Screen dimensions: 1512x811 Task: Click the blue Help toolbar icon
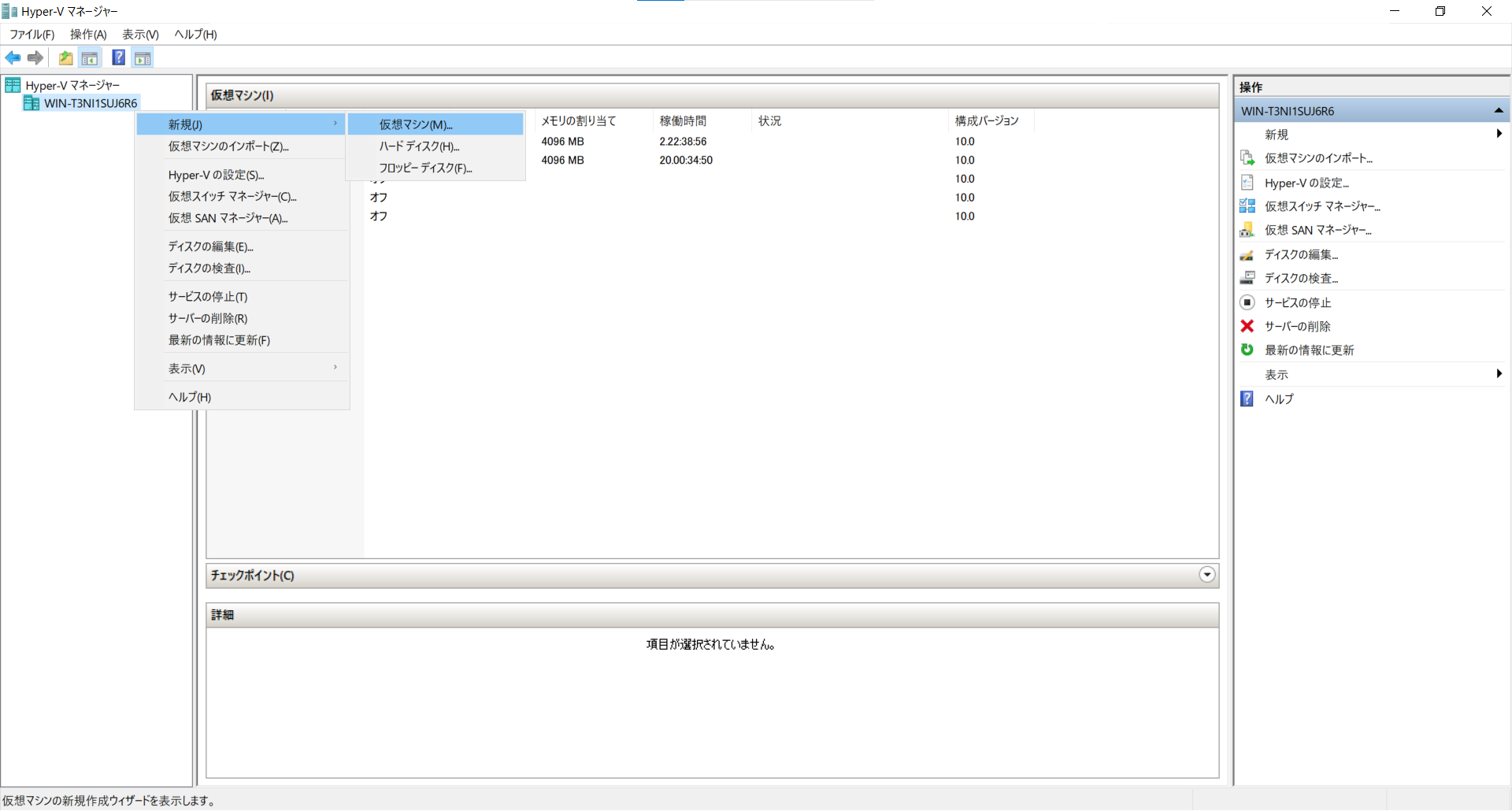(x=118, y=57)
